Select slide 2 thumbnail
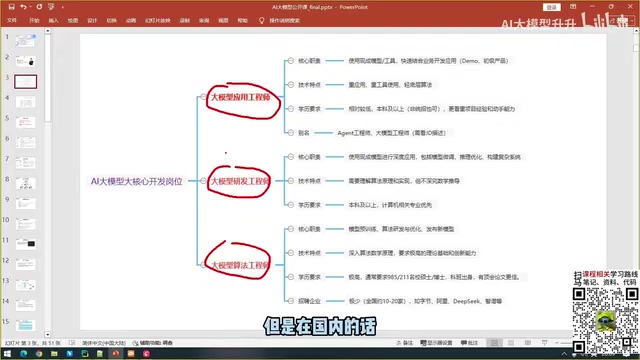Image resolution: width=640 pixels, height=360 pixels. [25, 61]
